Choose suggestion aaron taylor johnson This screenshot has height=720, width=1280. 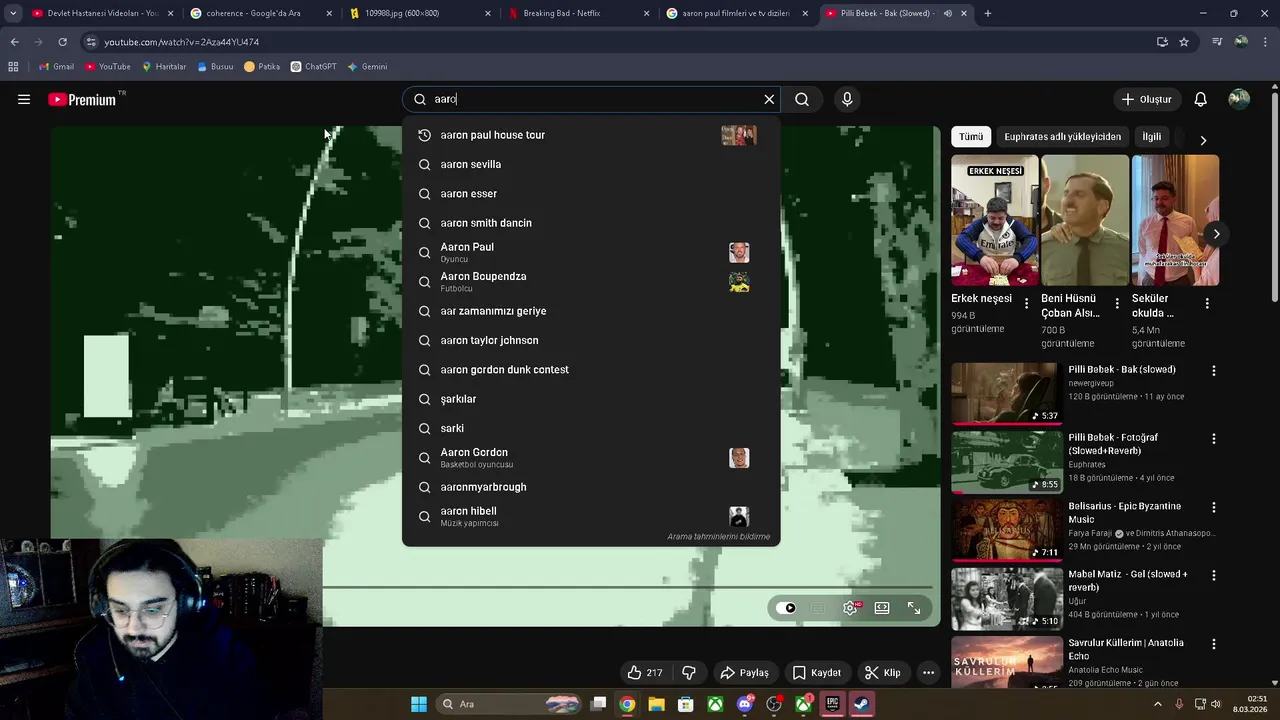590,340
